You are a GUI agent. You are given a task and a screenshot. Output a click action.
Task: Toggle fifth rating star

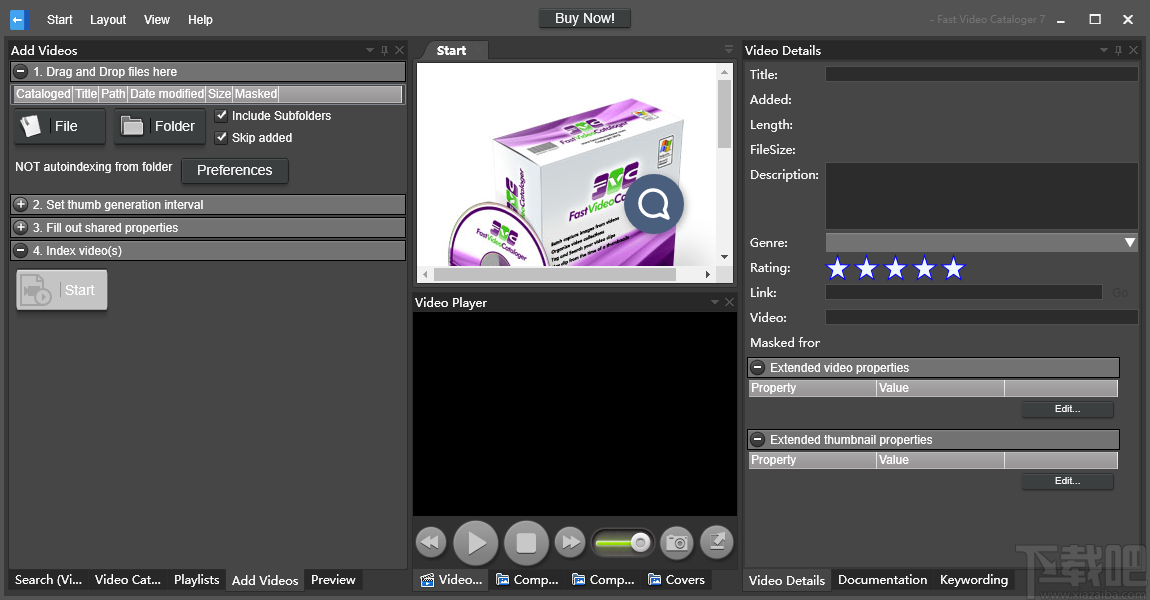[x=953, y=268]
